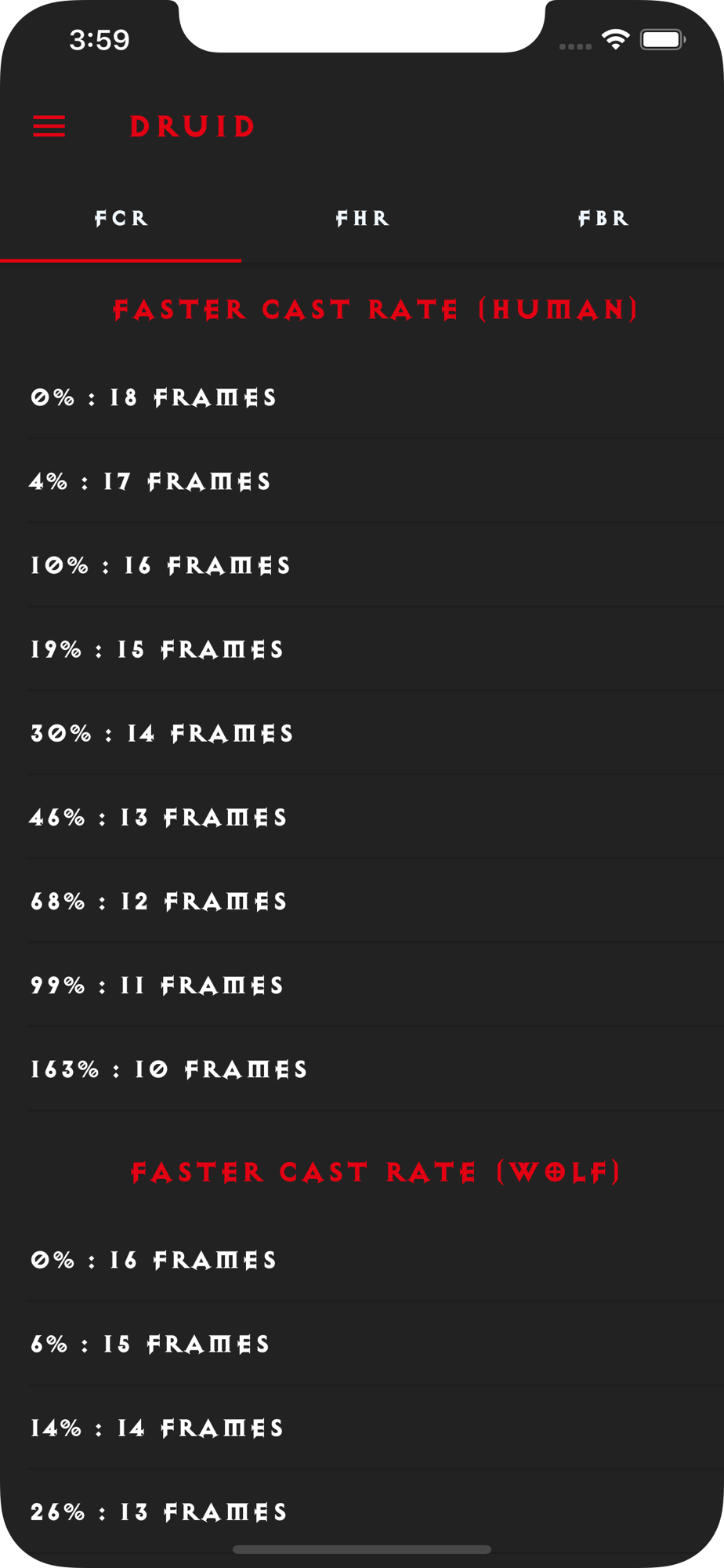Viewport: 724px width, 1568px height.
Task: Select the 46% : 13 frames entry
Action: pyautogui.click(x=376, y=817)
